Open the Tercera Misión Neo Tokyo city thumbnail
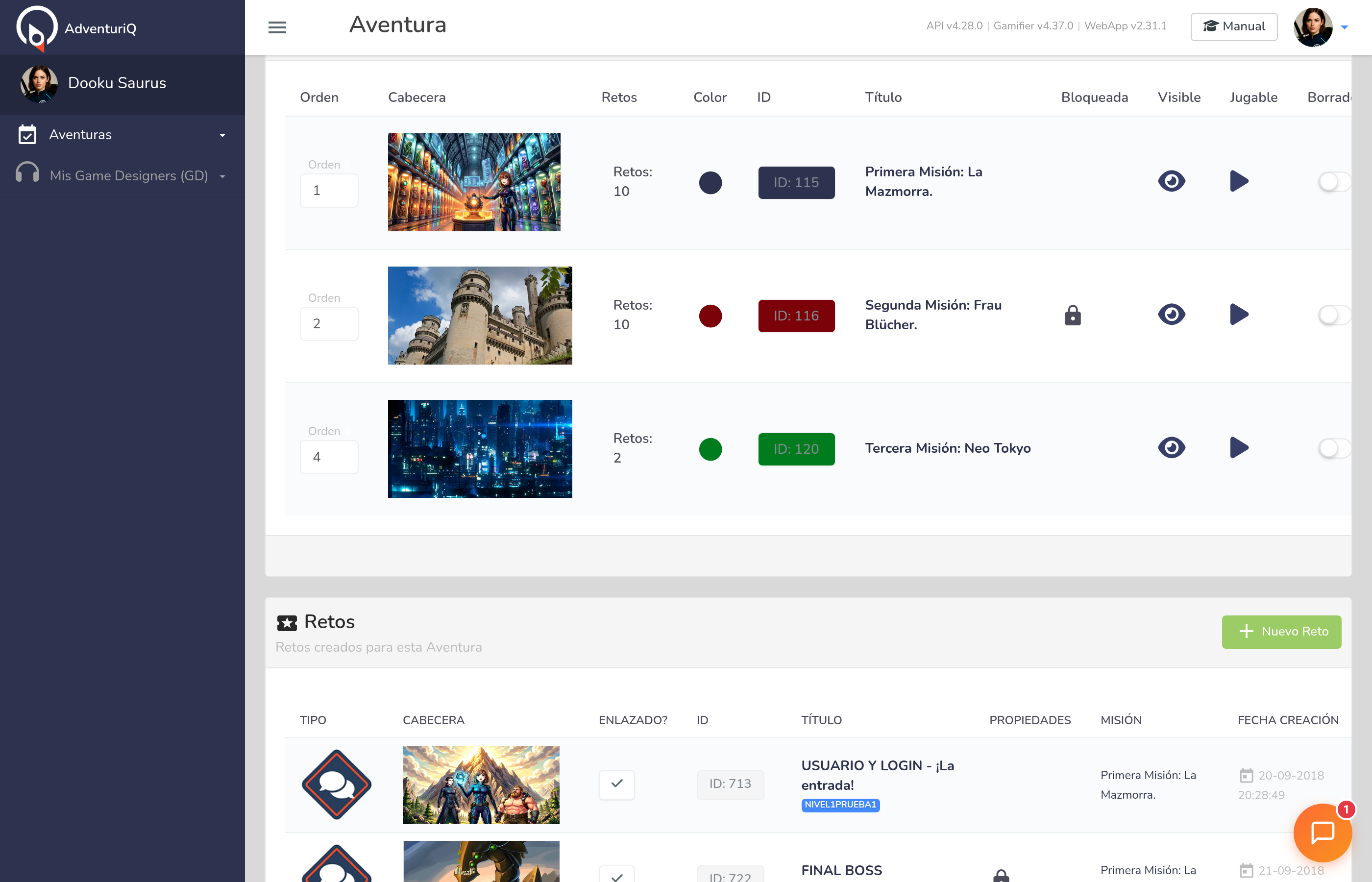The image size is (1372, 882). 480,448
